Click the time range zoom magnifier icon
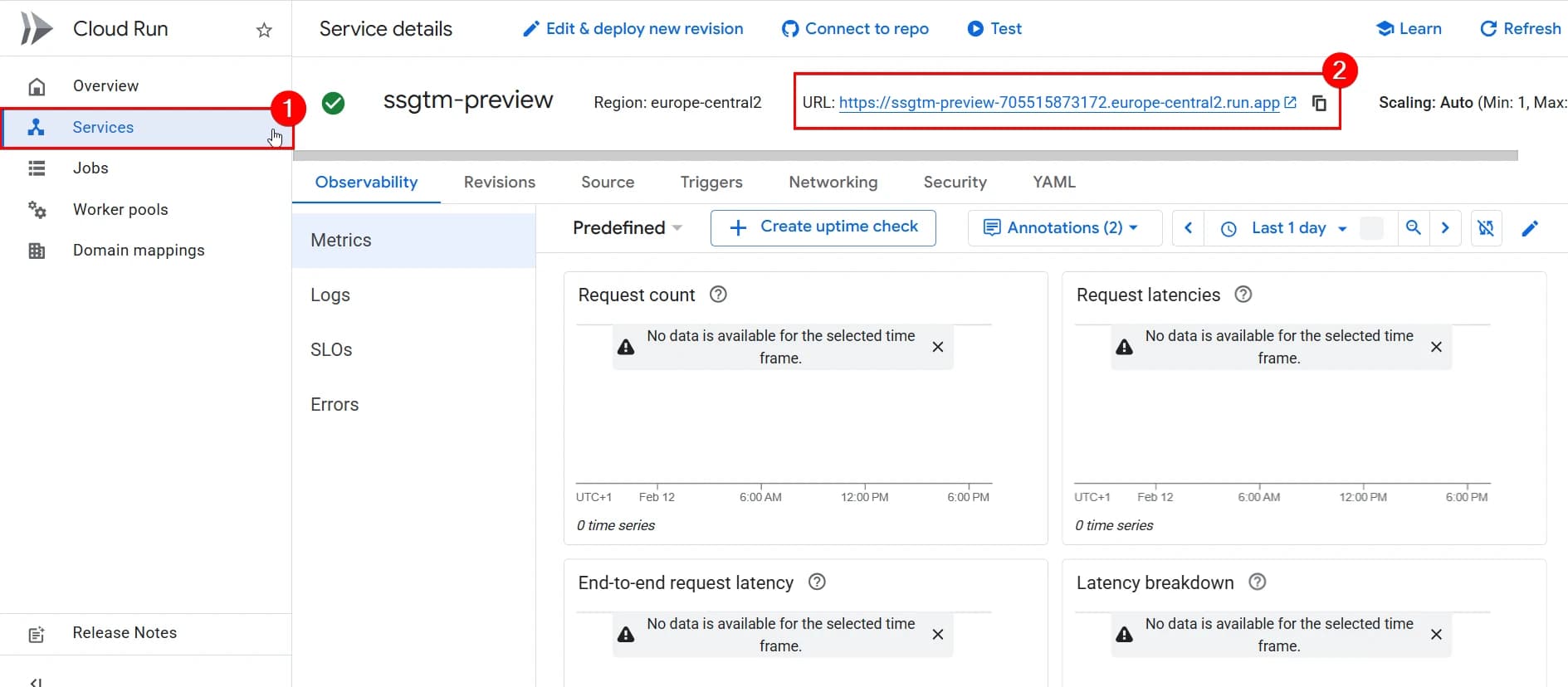The width and height of the screenshot is (1568, 687). (x=1413, y=228)
